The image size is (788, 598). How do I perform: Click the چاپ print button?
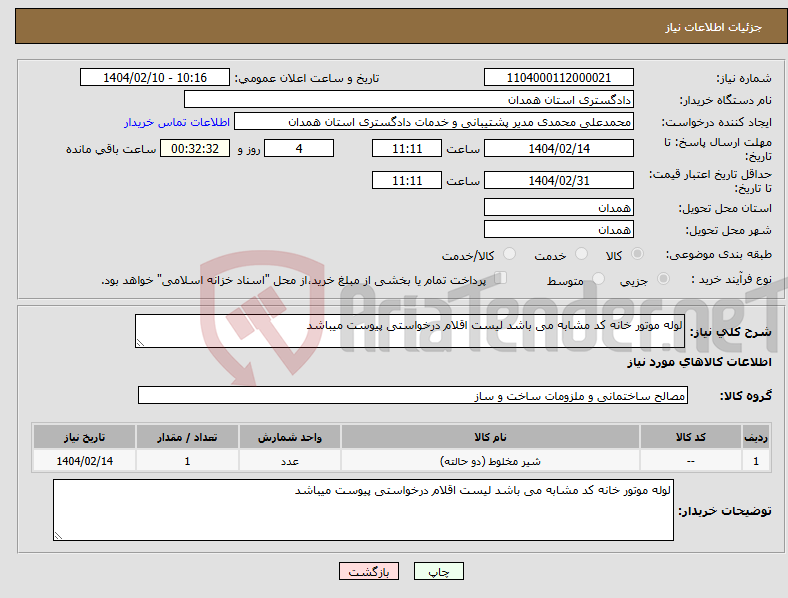point(439,571)
